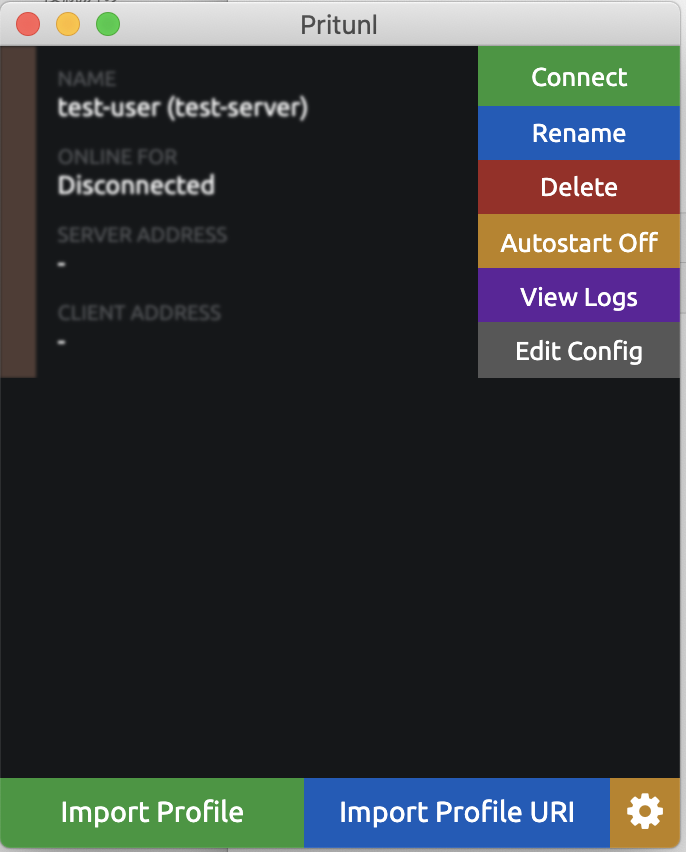
Task: Click the Disconnected status text
Action: (x=136, y=185)
